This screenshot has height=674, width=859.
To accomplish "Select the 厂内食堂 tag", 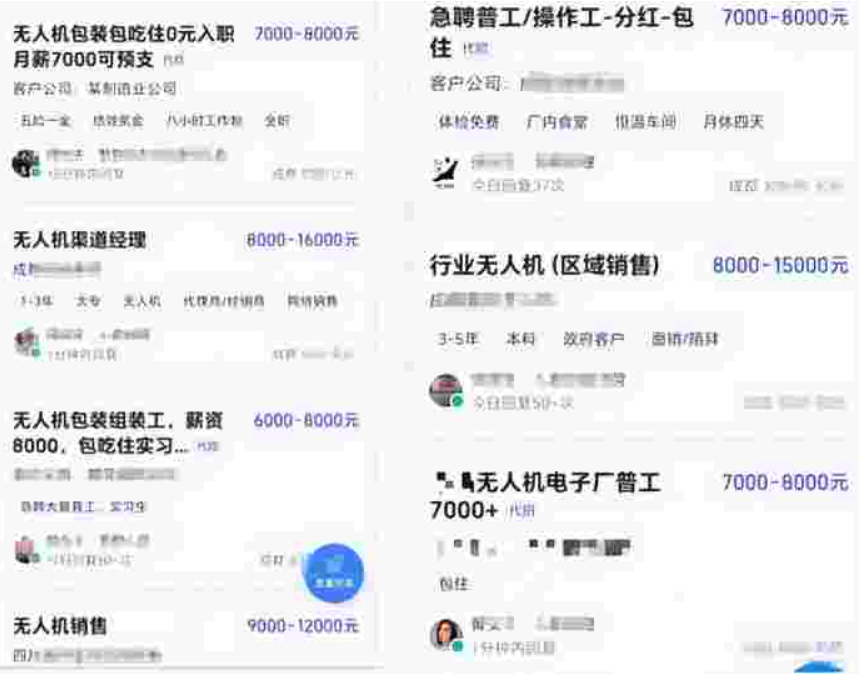I will 557,122.
